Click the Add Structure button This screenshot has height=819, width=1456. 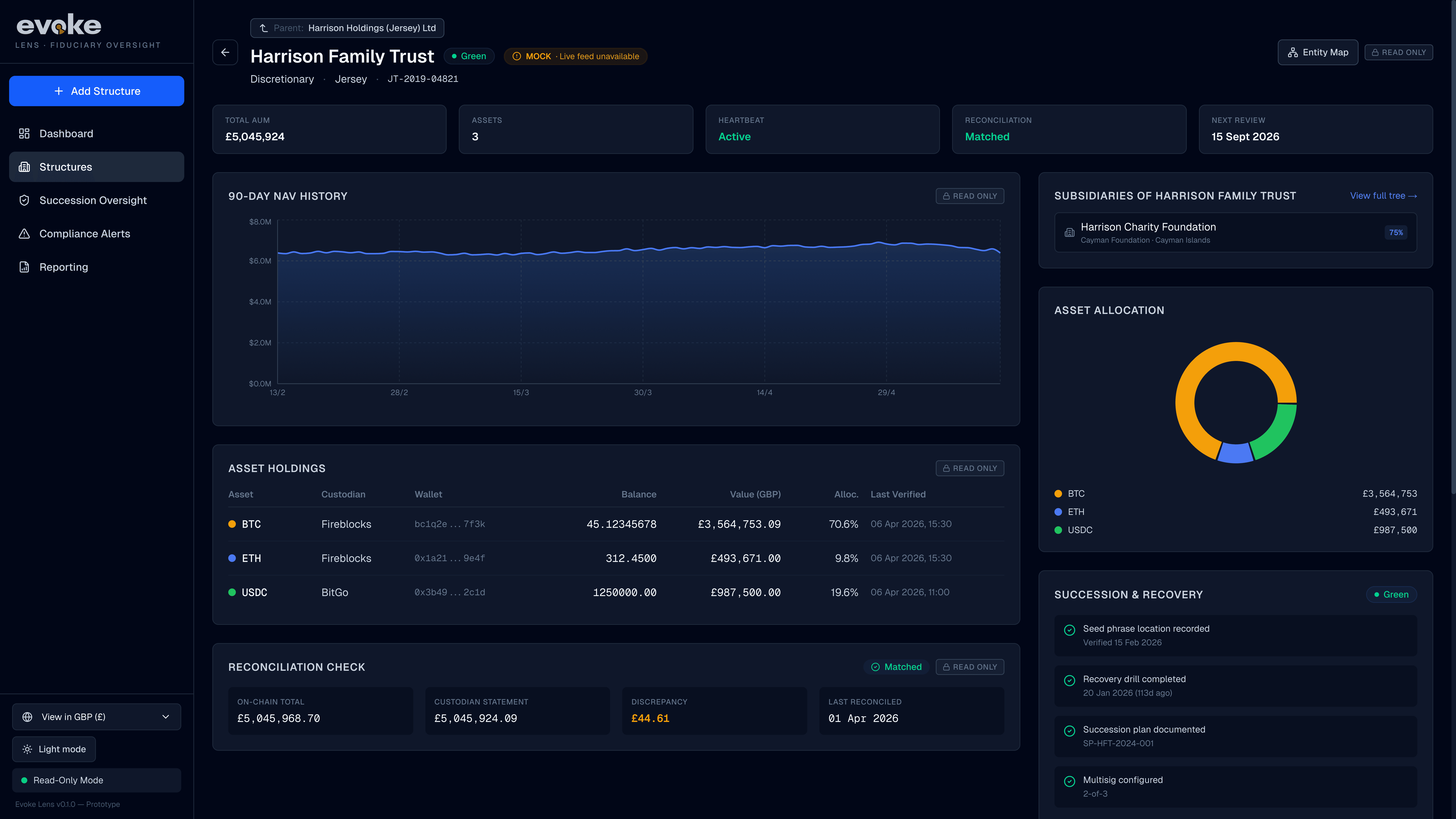97,91
